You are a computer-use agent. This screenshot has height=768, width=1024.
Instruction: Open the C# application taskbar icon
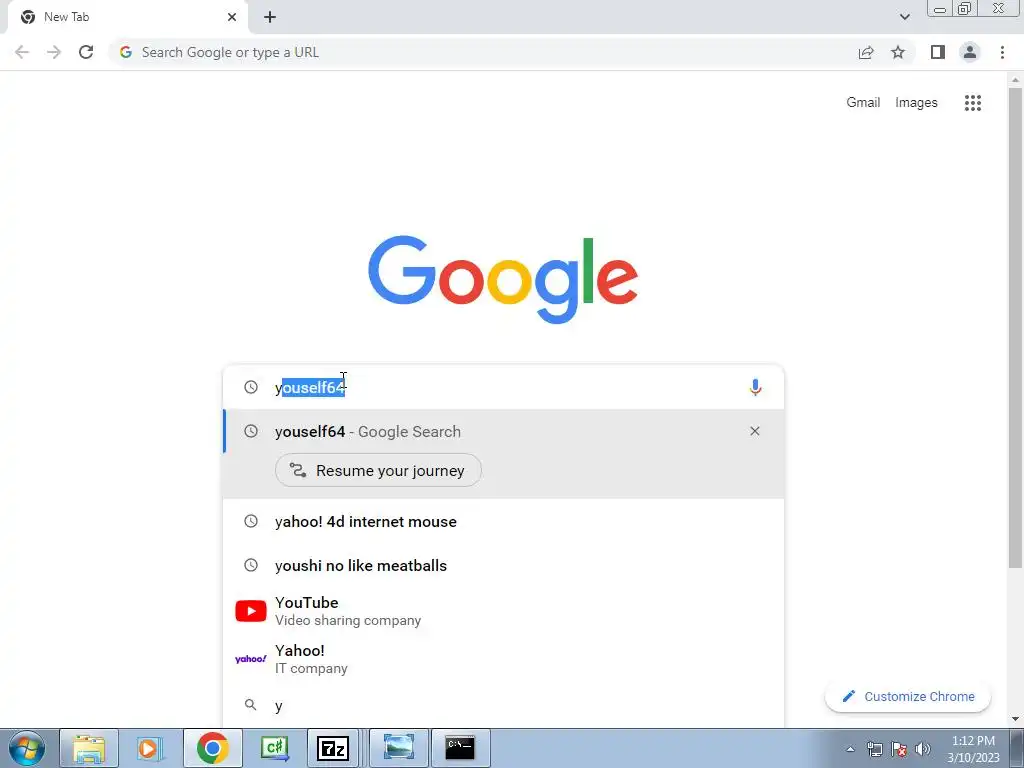(274, 748)
